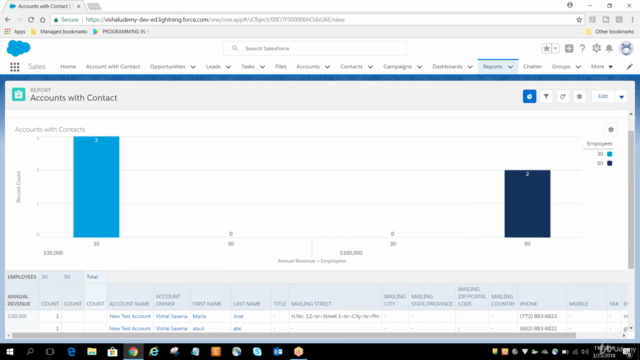Expand the Opportunities tab dropdown chevron
Viewport: 640px width, 360px height.
[193, 67]
